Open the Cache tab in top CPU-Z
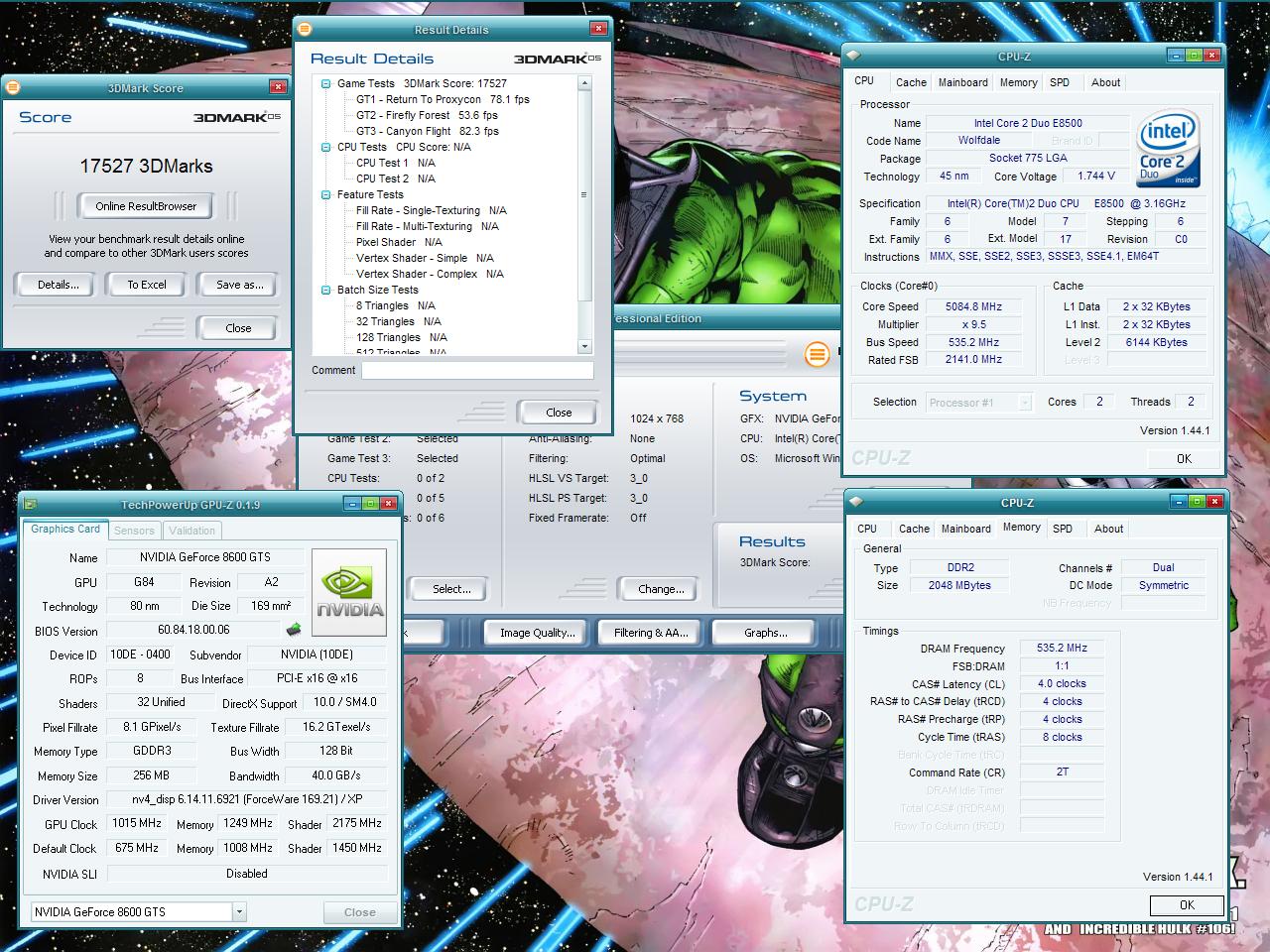1270x952 pixels. 911,83
